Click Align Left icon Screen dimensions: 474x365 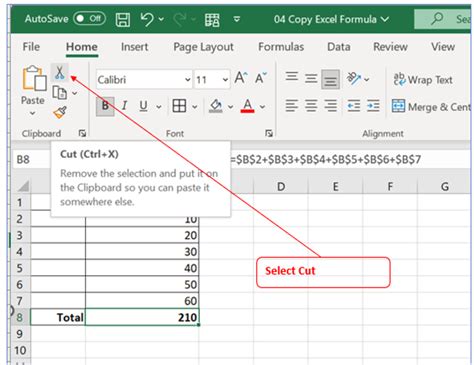(x=292, y=106)
